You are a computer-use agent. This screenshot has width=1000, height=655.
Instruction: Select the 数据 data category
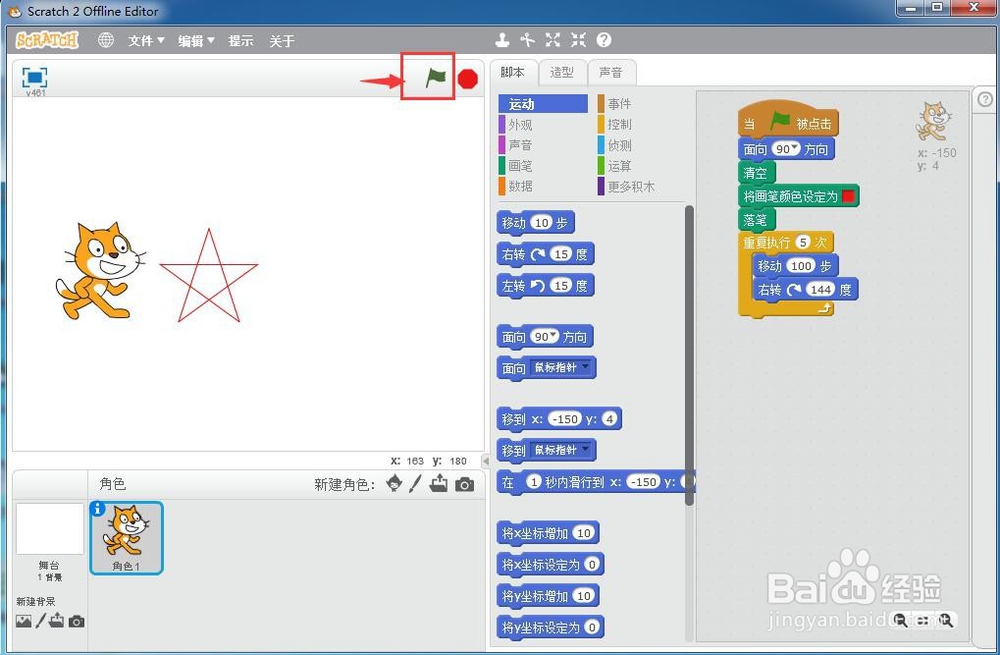(543, 186)
